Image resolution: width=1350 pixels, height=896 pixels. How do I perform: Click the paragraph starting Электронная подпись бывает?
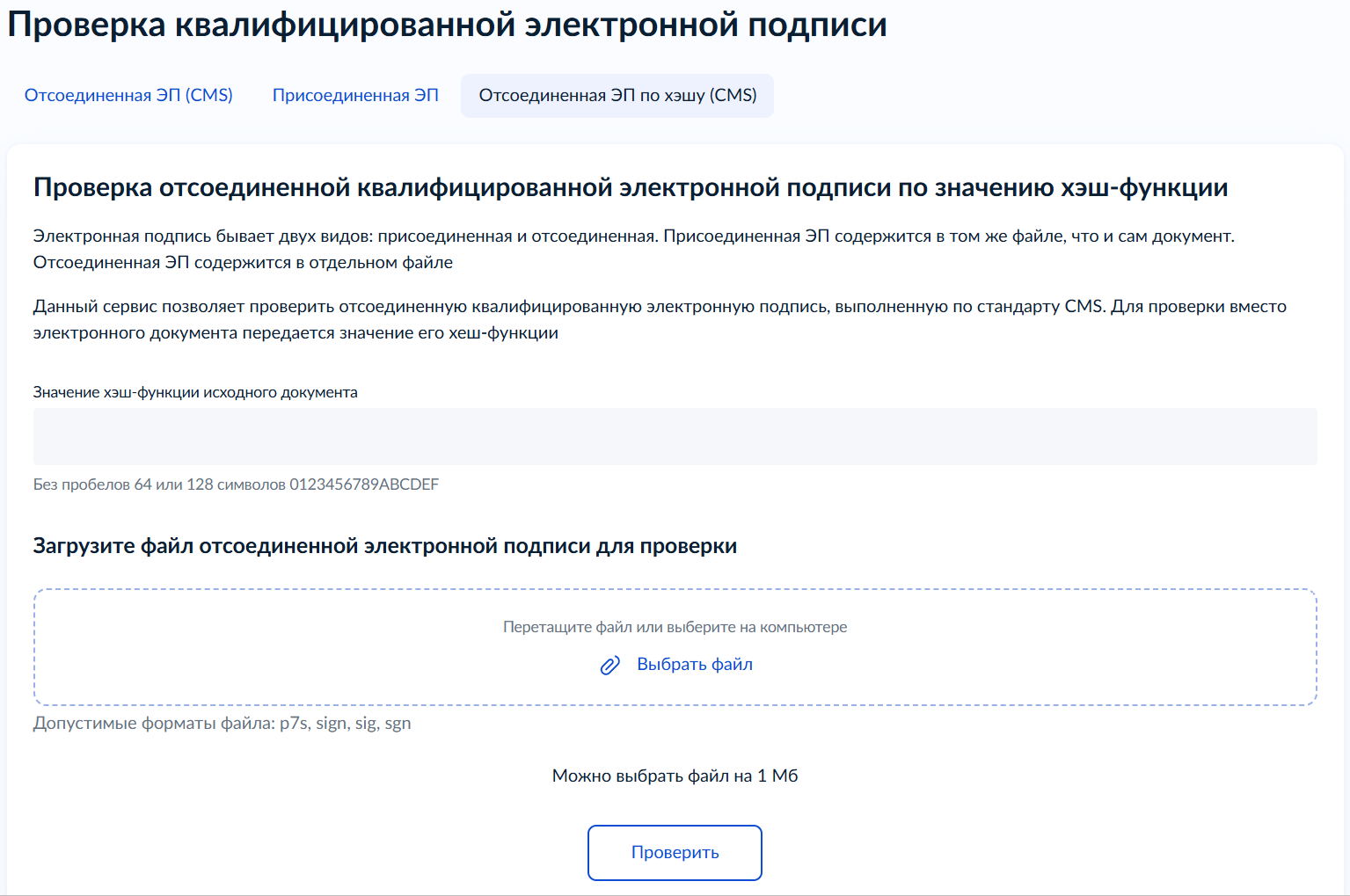[633, 237]
